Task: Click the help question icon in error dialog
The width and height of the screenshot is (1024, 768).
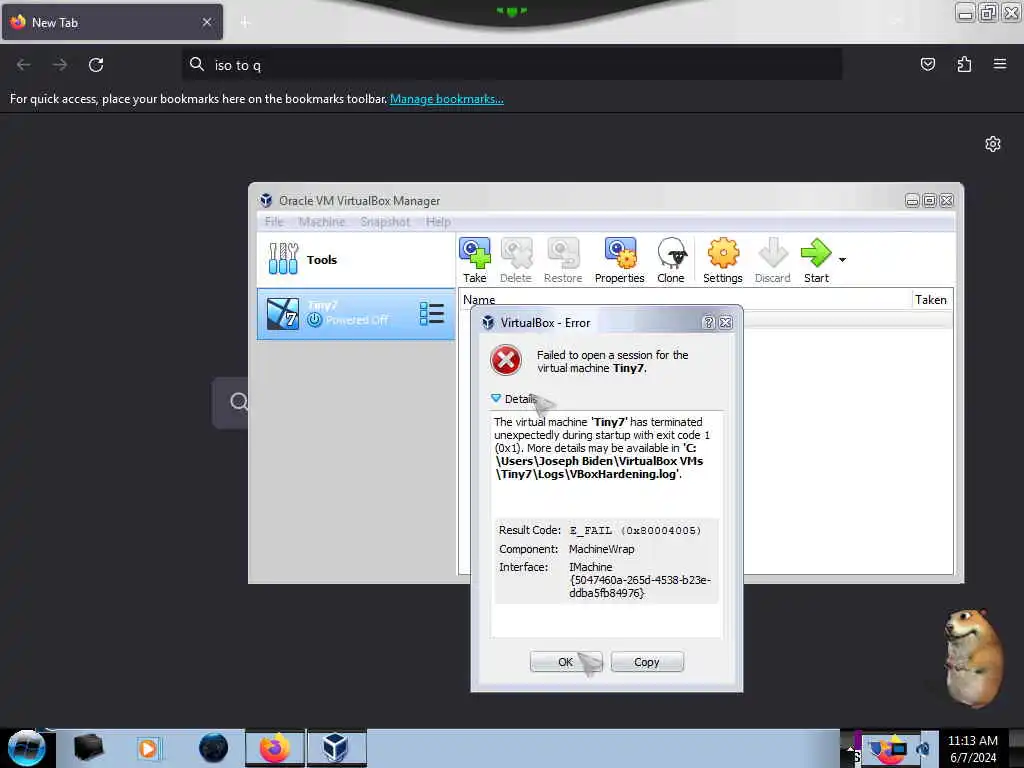Action: click(x=709, y=322)
